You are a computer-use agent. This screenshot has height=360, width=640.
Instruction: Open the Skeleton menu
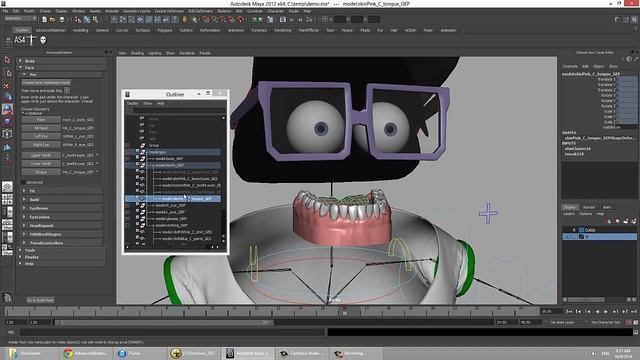click(224, 11)
